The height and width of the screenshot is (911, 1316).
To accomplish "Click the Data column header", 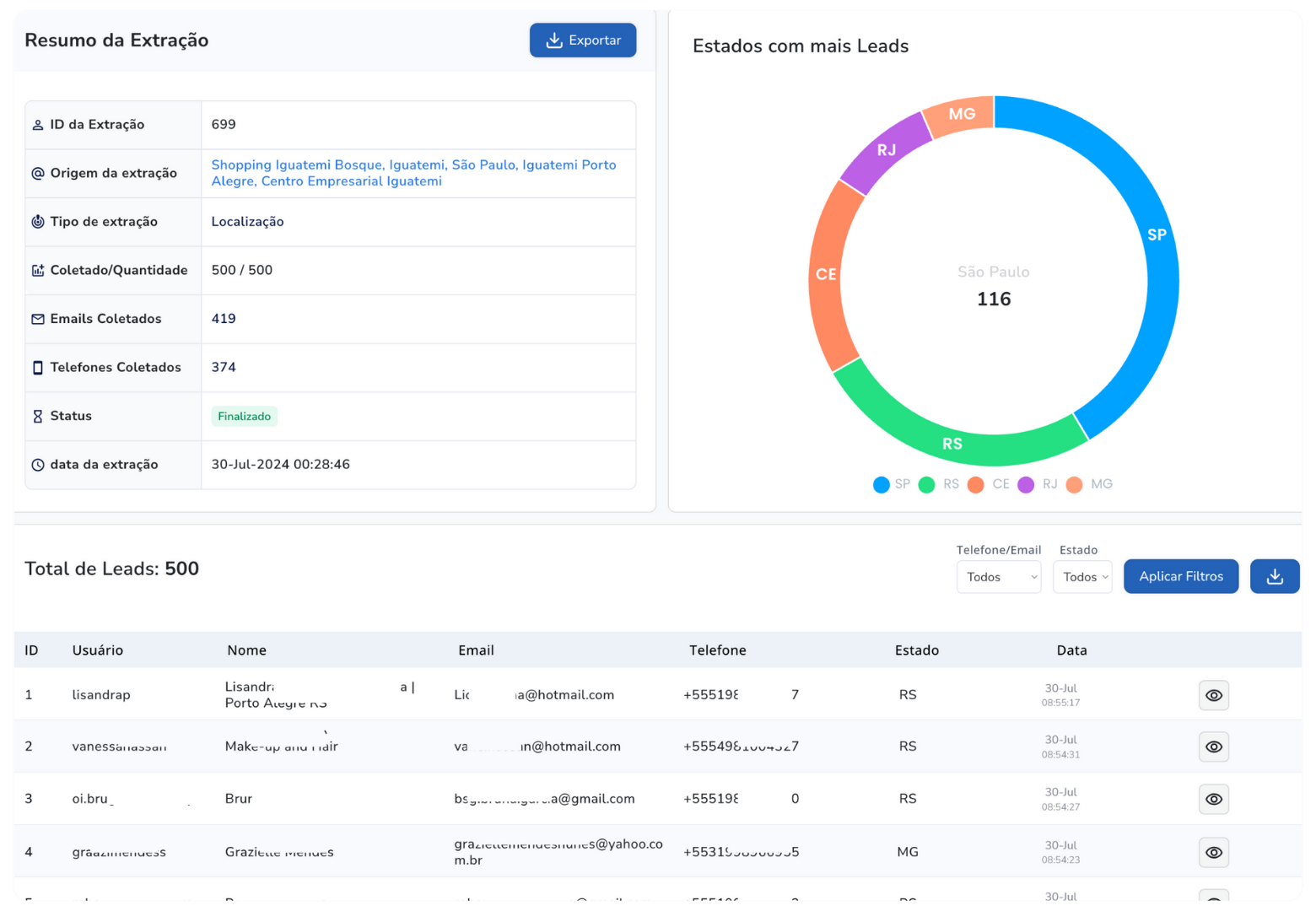I will pyautogui.click(x=1071, y=650).
